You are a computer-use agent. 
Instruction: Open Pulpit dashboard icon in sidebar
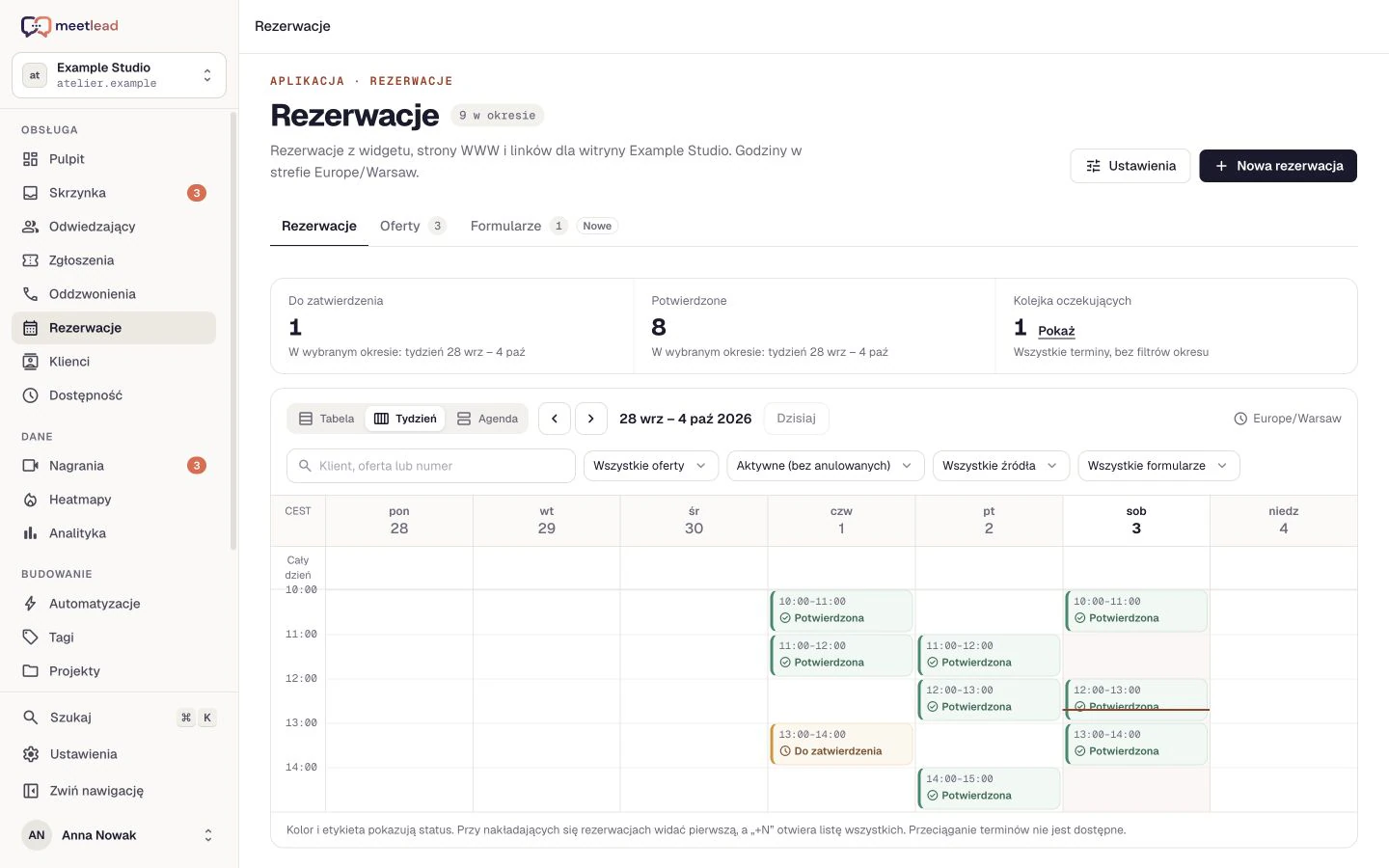(31, 159)
